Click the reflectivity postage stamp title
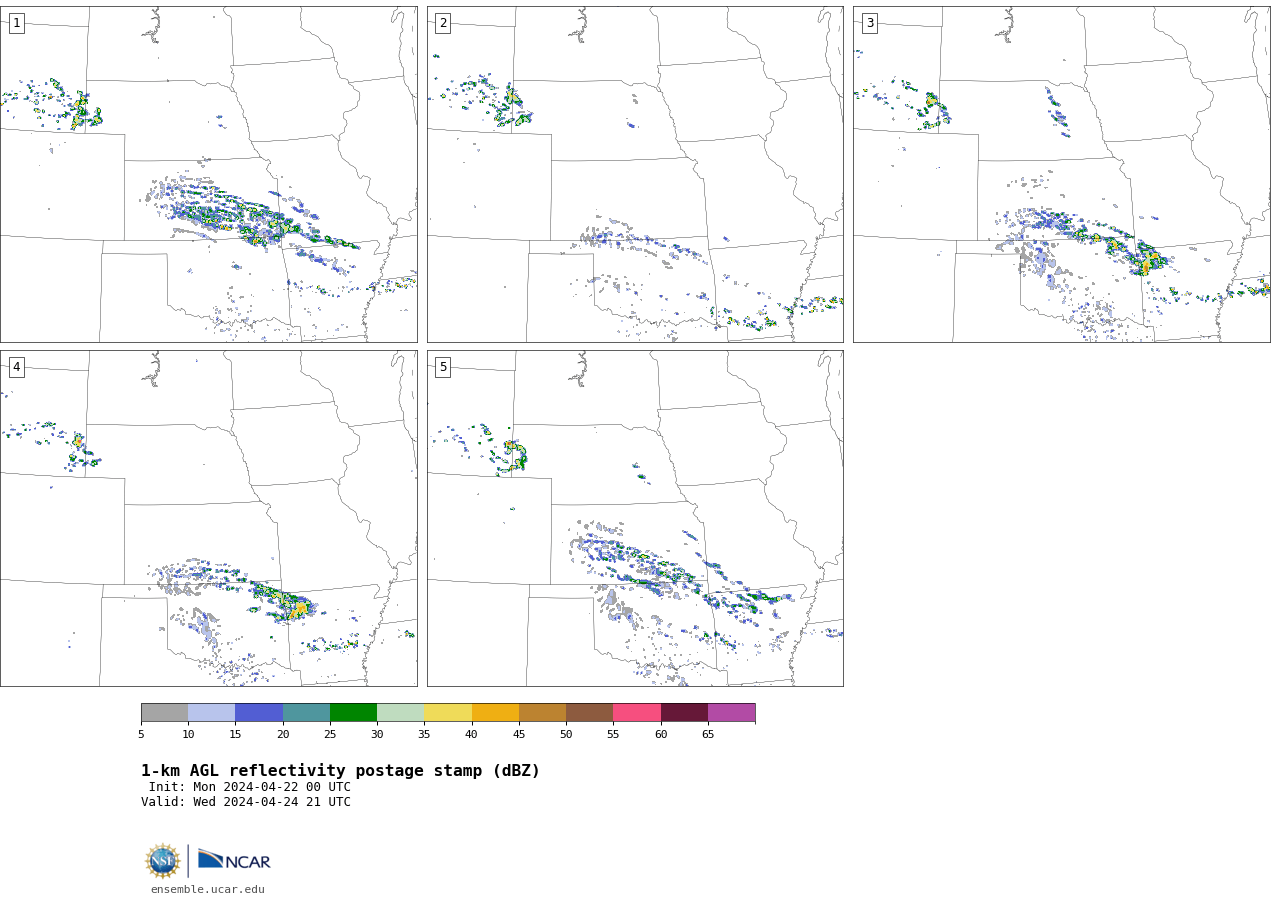 pyautogui.click(x=340, y=771)
